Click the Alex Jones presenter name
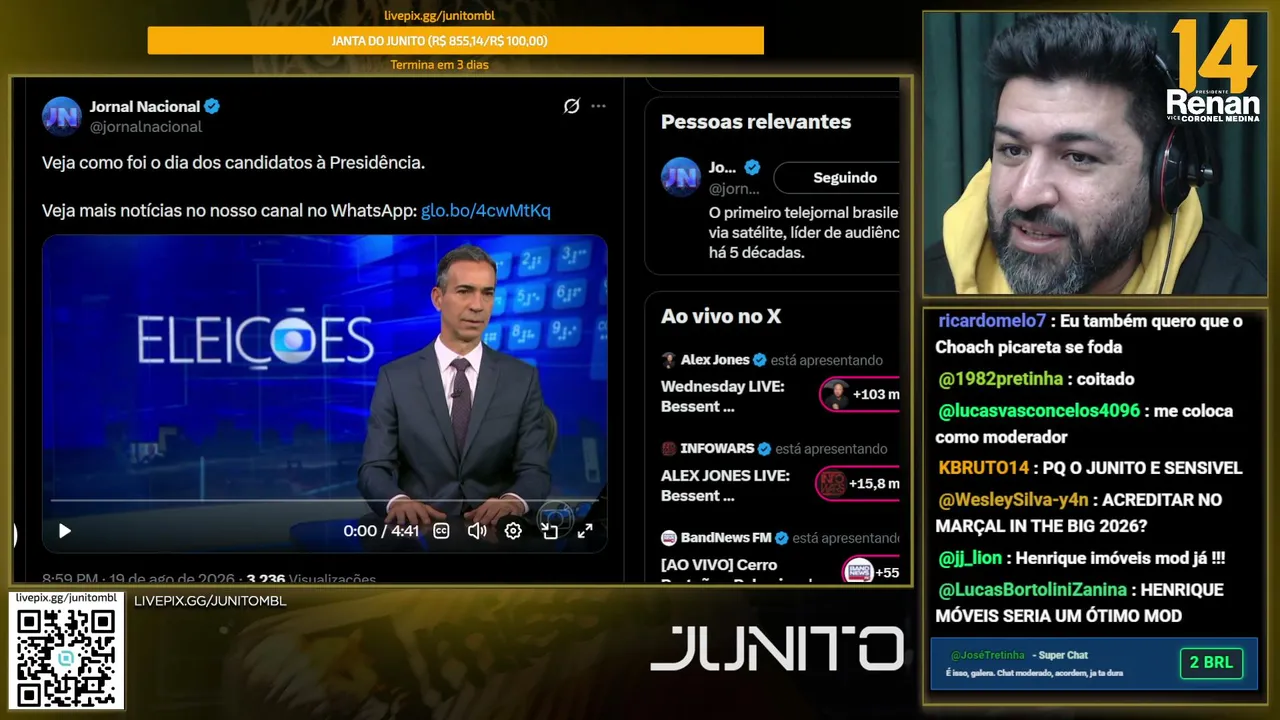1280x720 pixels. (715, 360)
